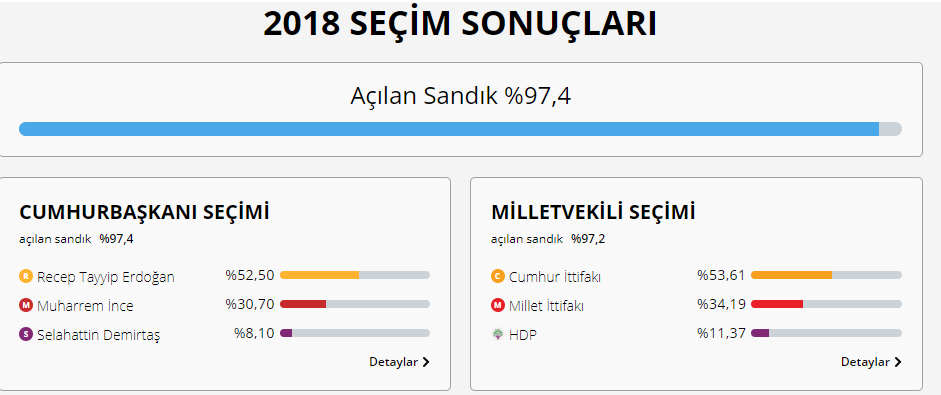Click the orange C icon for Cumhur İttifakı
Screen dimensions: 941x395
coord(497,277)
